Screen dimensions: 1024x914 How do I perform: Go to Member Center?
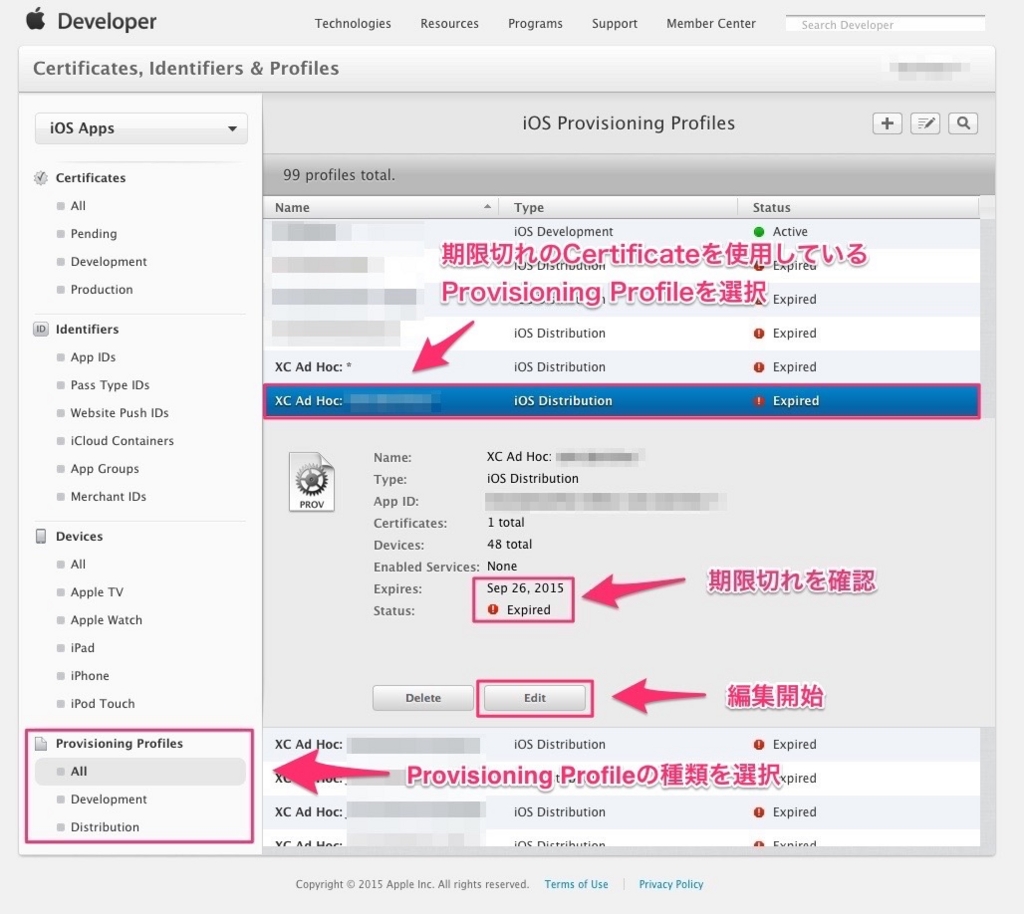711,24
